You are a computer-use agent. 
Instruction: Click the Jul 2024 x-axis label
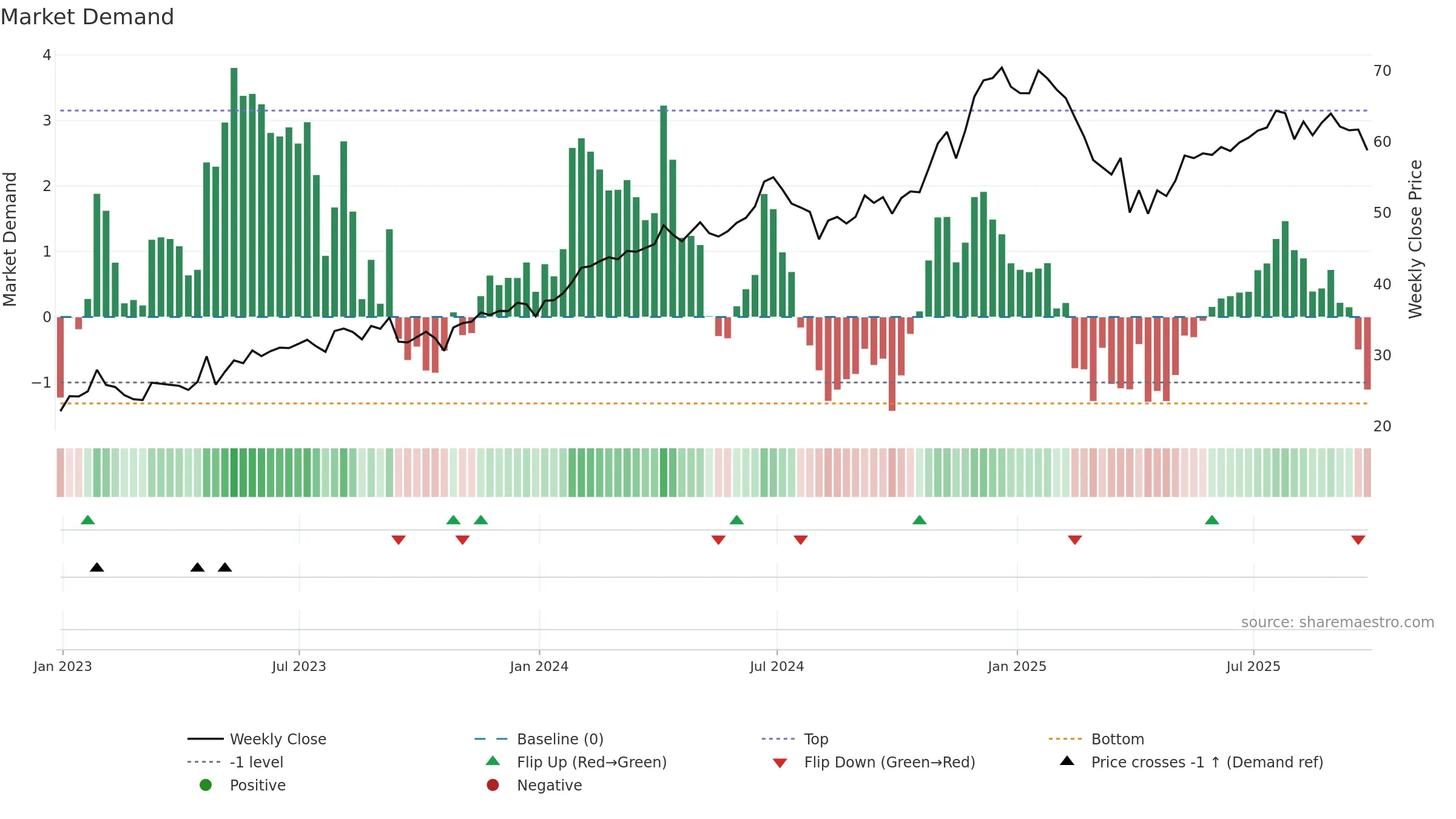click(x=777, y=667)
